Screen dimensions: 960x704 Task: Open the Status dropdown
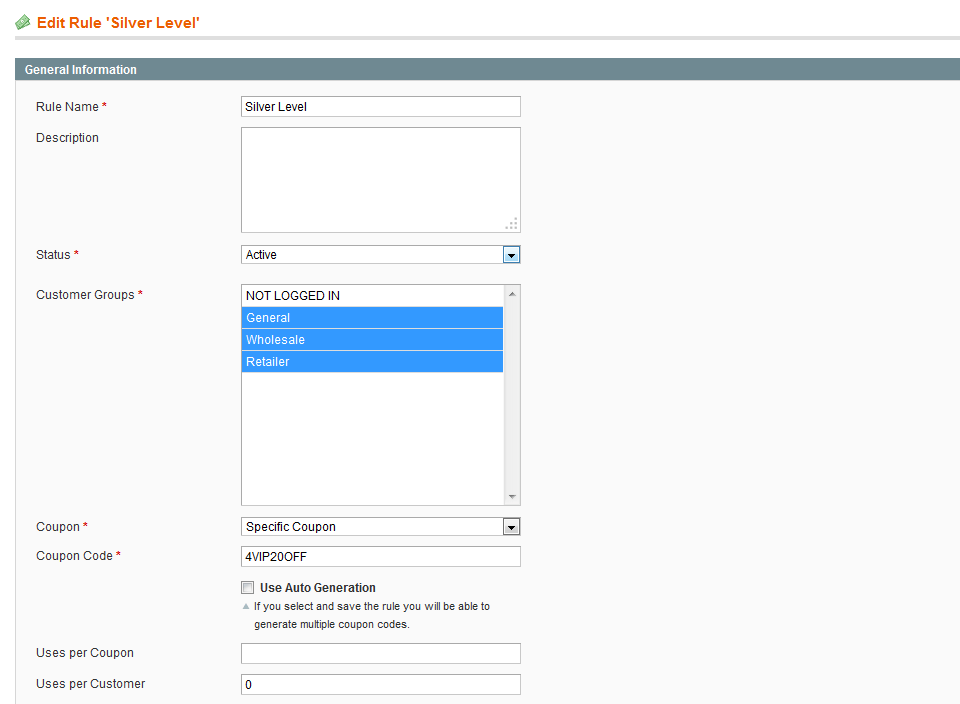click(x=381, y=255)
